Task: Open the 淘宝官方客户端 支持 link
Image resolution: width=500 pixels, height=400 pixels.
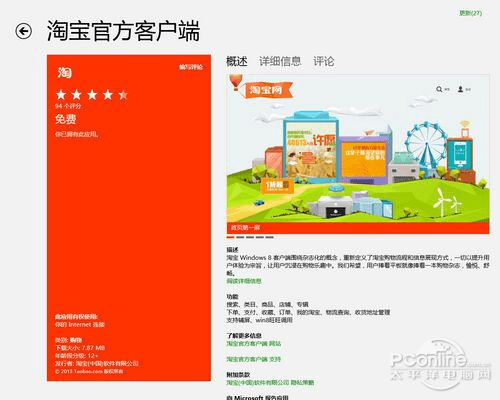Action: point(254,359)
